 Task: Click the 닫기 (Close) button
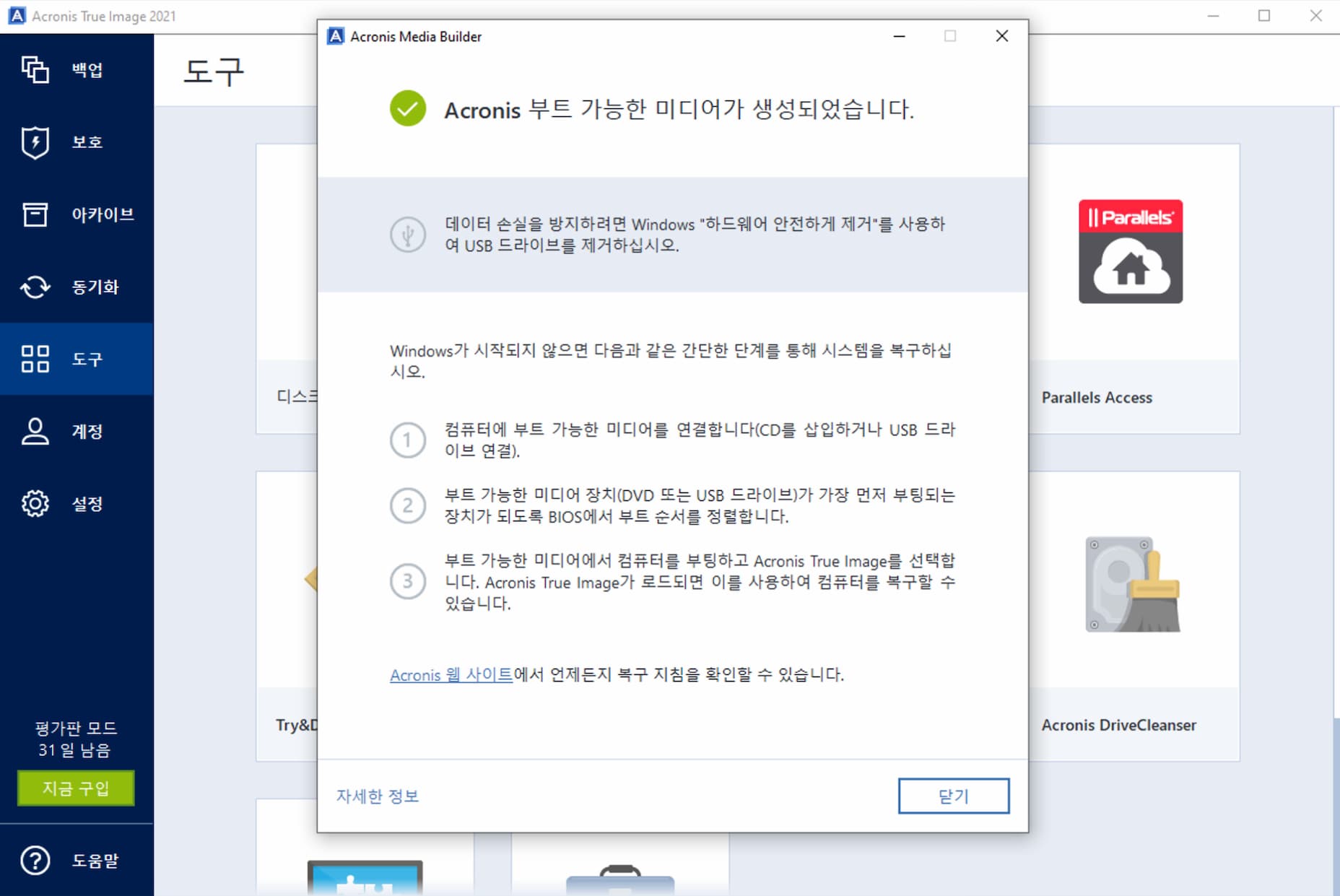tap(954, 796)
